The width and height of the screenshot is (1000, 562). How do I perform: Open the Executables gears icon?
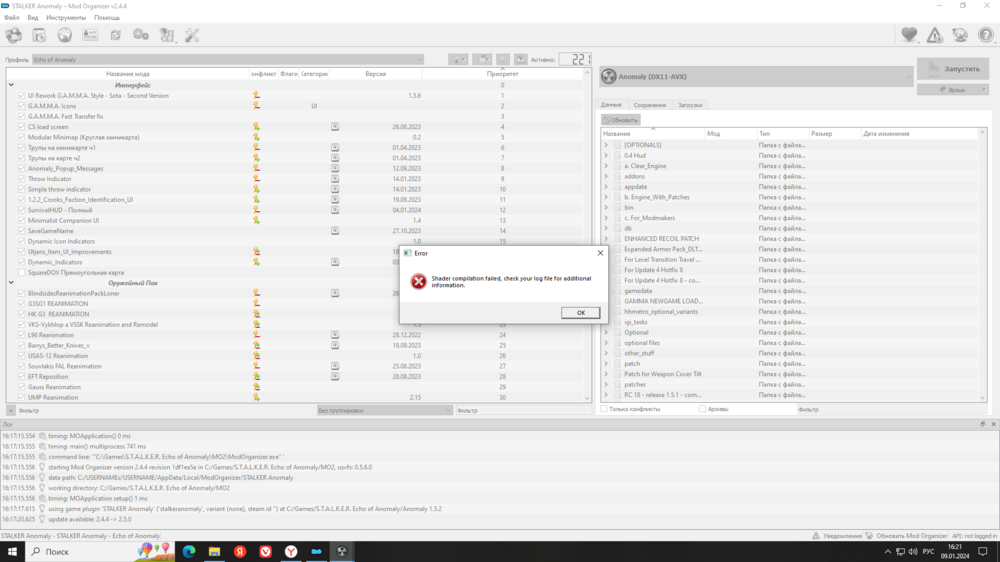pyautogui.click(x=141, y=36)
